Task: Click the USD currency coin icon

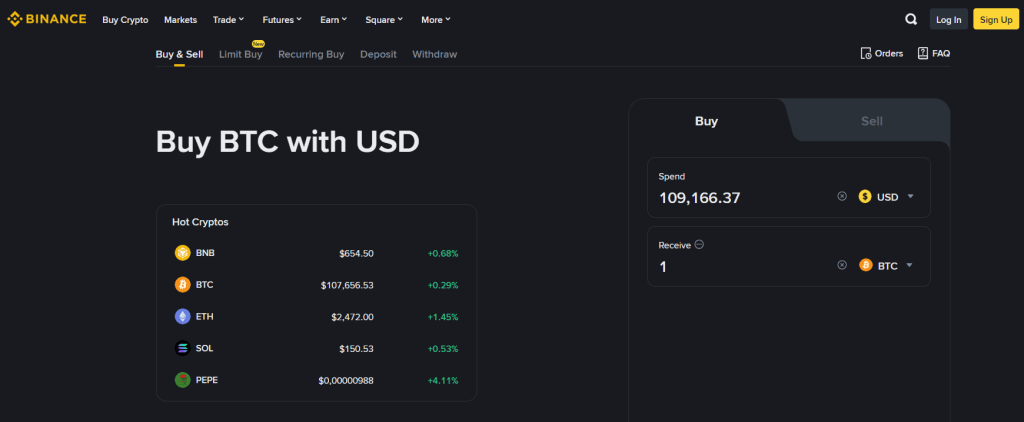Action: (865, 196)
